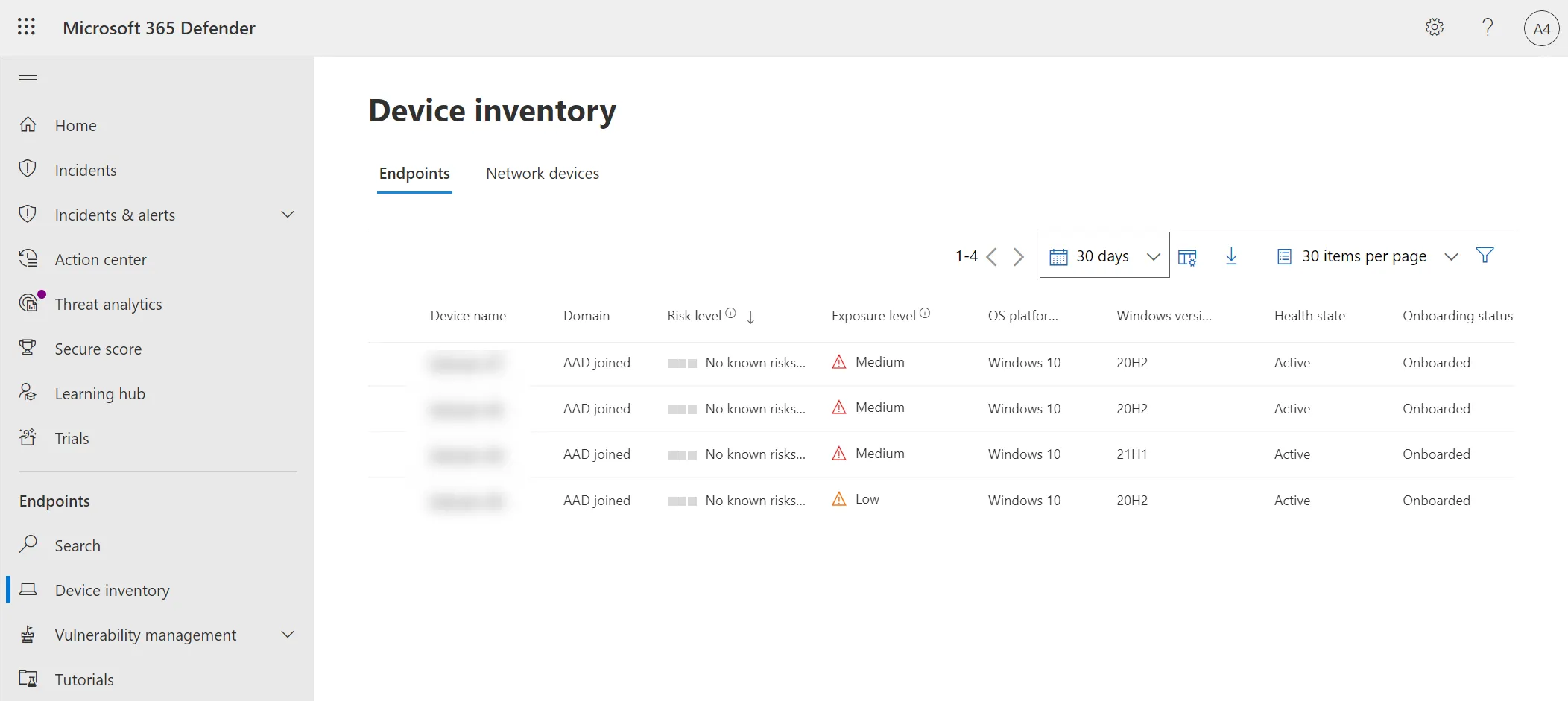
Task: Sort by Onboarding status column header
Action: click(x=1458, y=316)
